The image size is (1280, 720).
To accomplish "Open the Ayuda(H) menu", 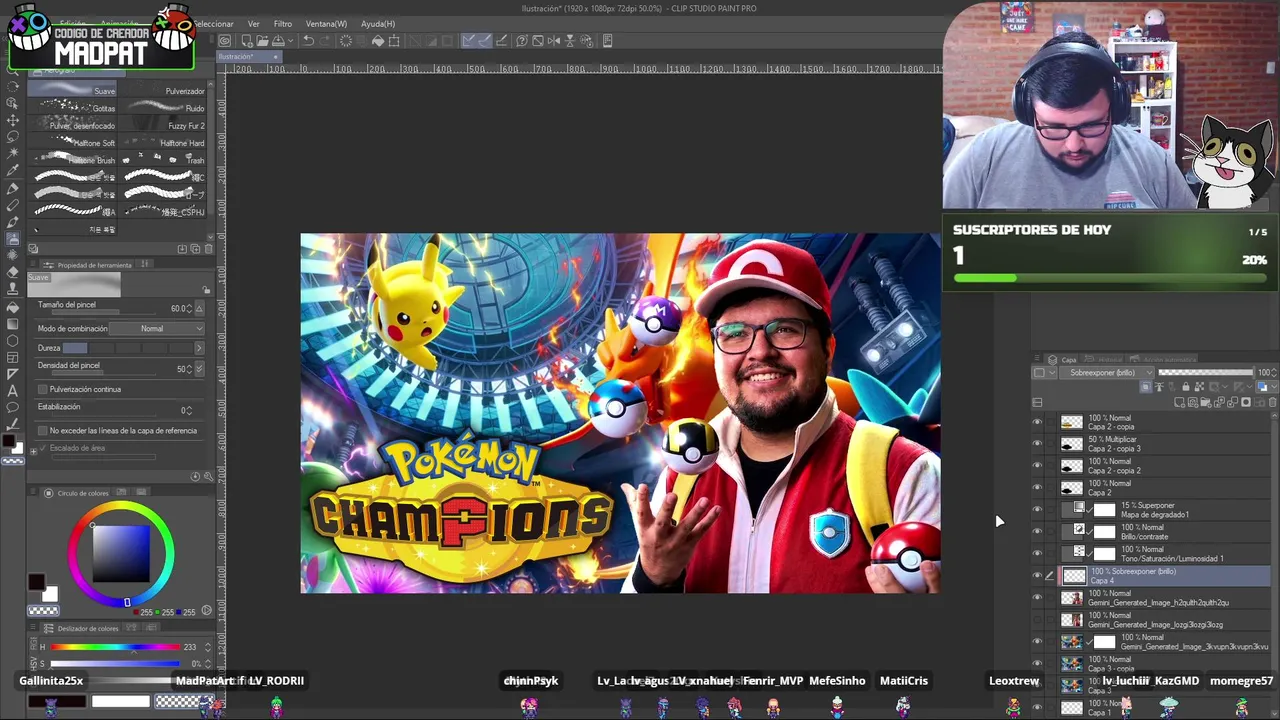I will point(378,24).
